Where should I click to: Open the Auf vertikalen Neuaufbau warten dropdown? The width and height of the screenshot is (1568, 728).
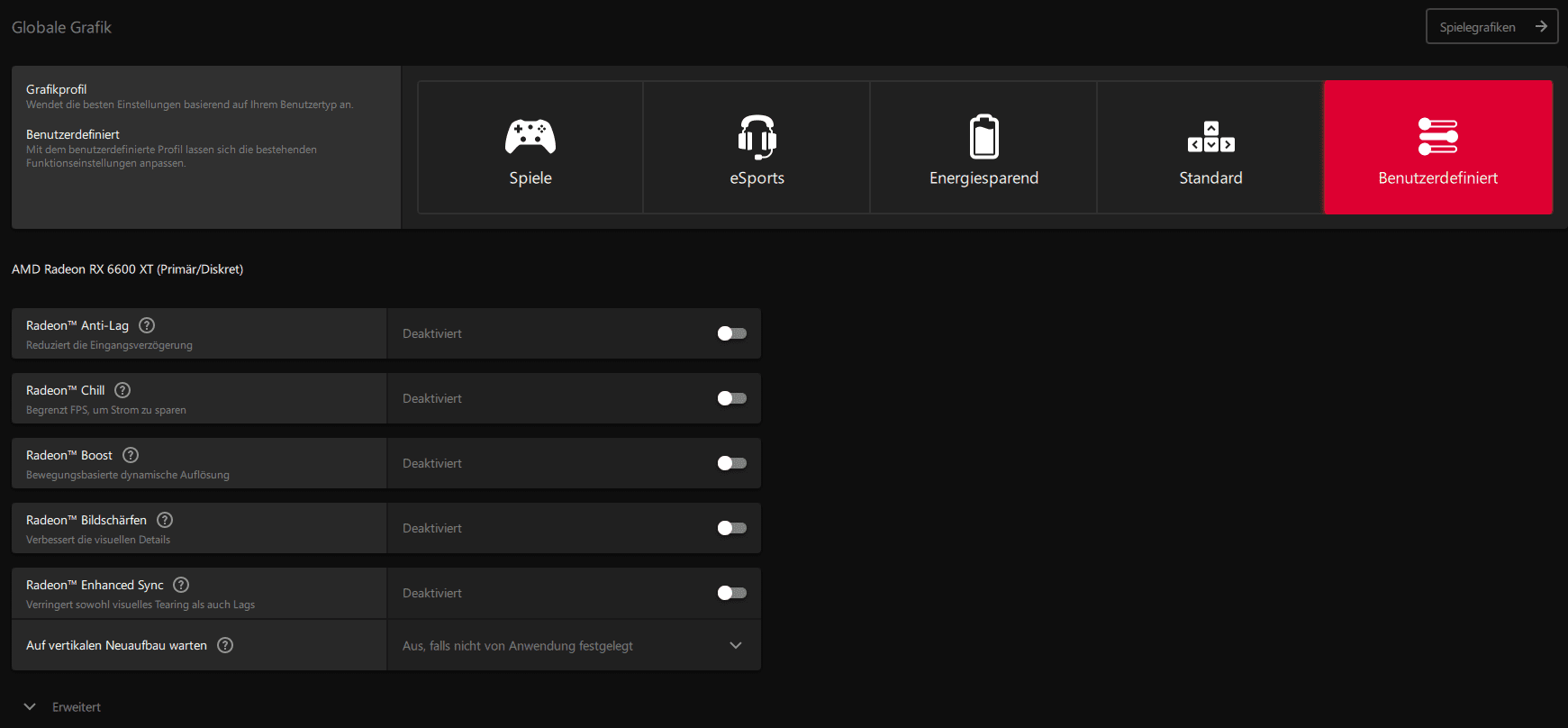click(574, 645)
